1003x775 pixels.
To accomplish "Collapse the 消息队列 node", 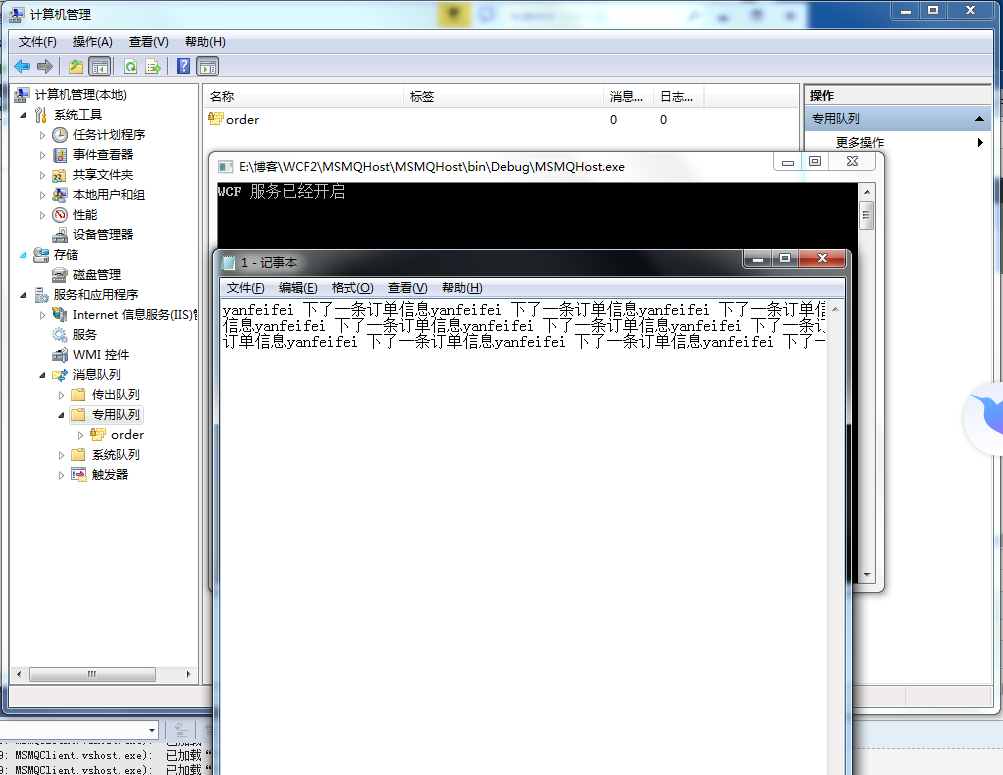I will (x=42, y=375).
